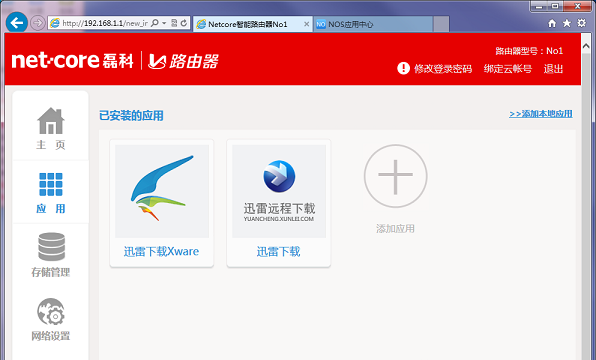The image size is (596, 360).
Task: Click the URL address field
Action: [105, 23]
